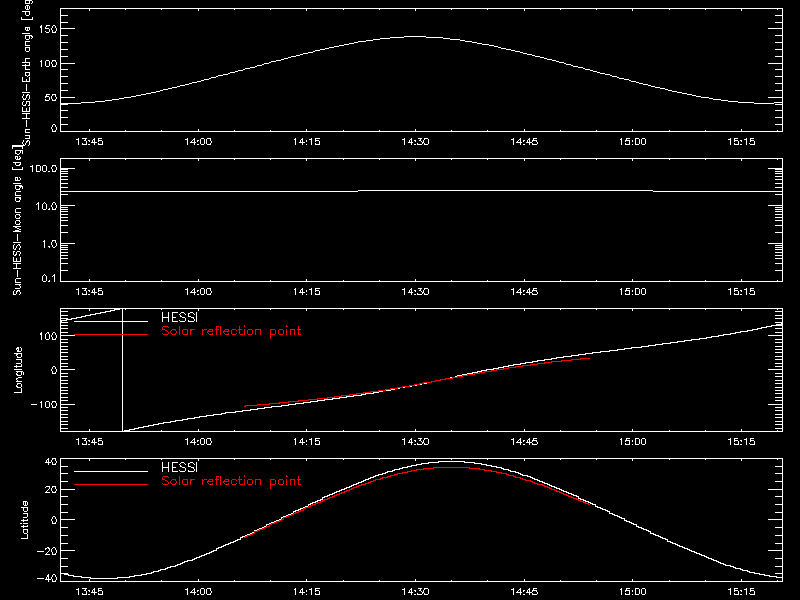This screenshot has width=800, height=600.
Task: Click the -100 tick on Longitude axis
Action: tap(44, 404)
